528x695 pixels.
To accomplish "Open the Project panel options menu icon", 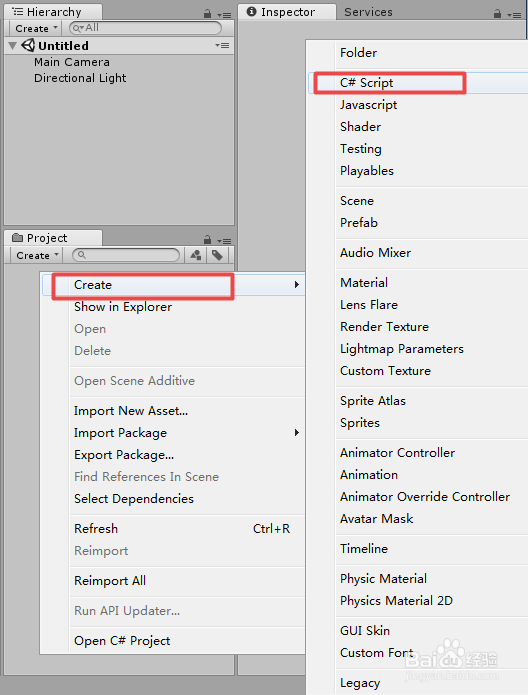I will [x=225, y=241].
